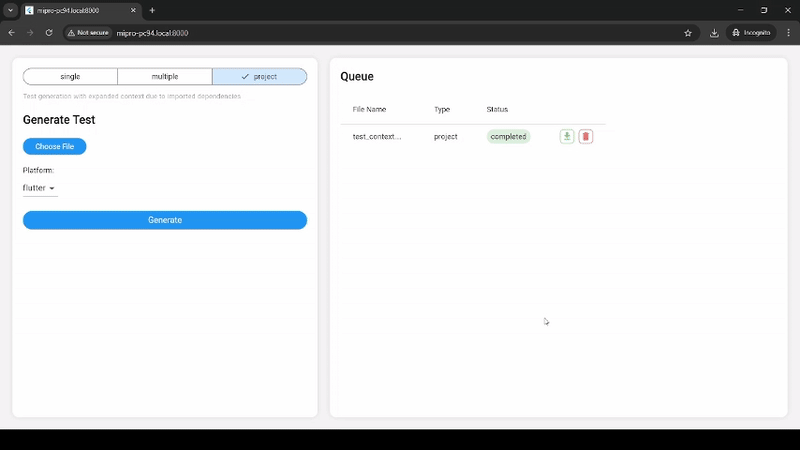Click the Platform: label

[38, 170]
